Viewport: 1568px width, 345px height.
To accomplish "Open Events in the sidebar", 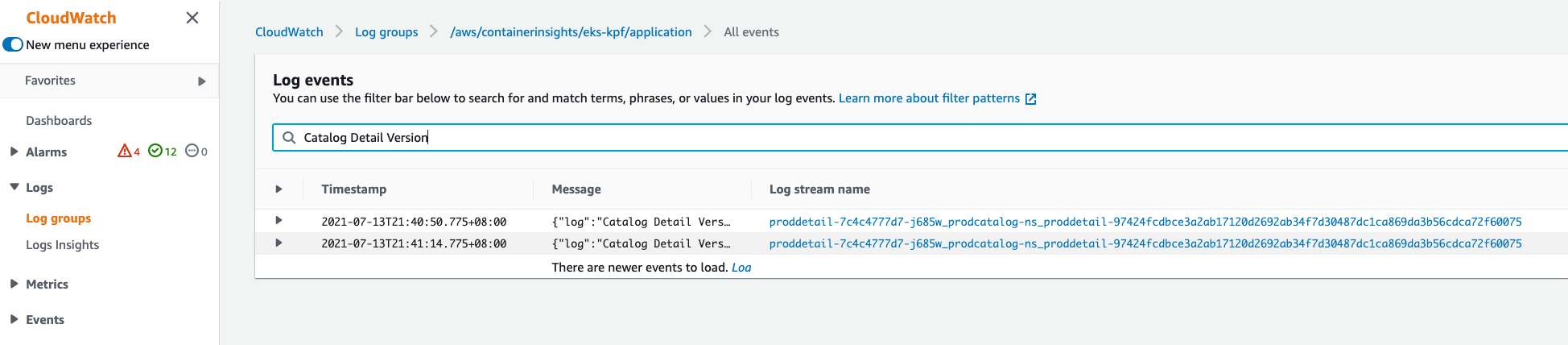I will pos(45,319).
